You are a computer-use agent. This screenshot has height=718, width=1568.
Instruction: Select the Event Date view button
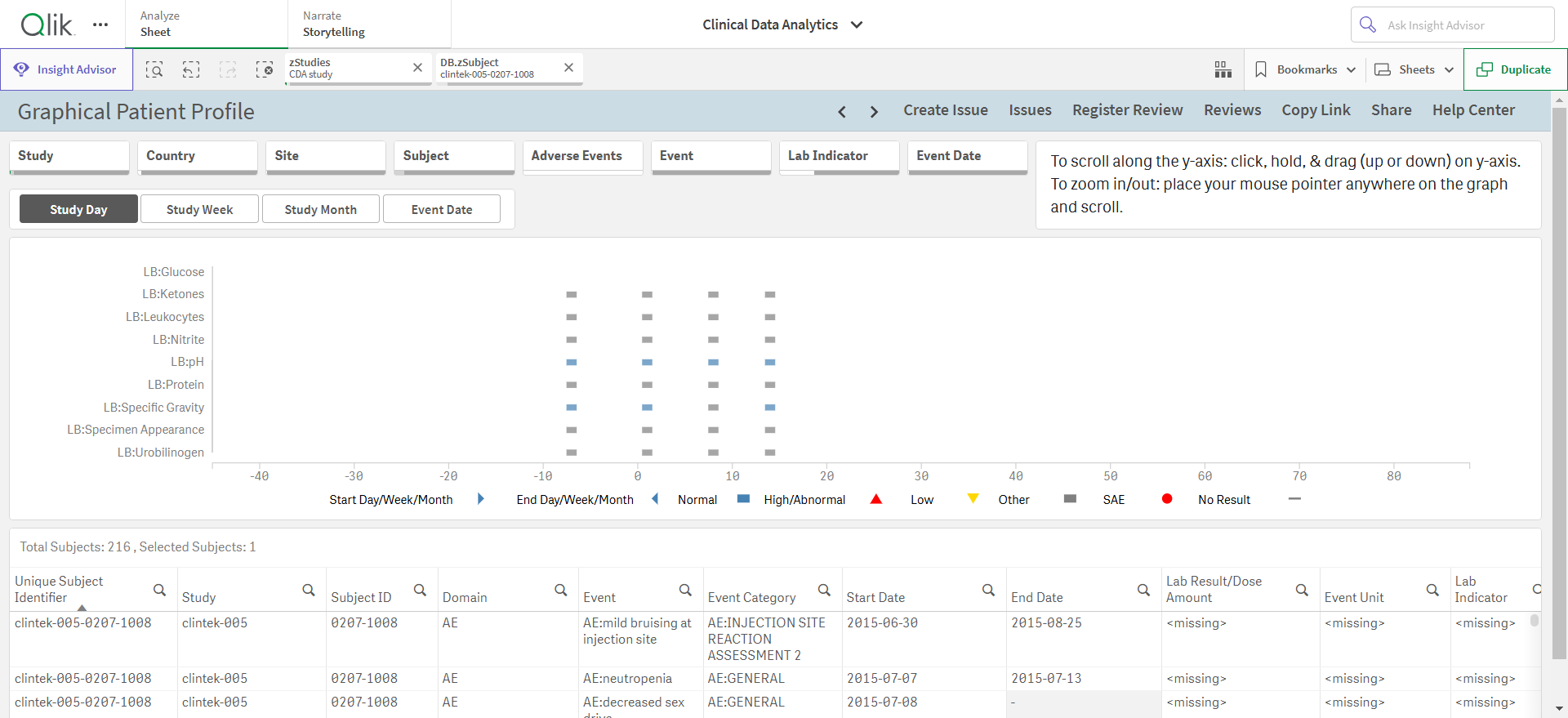pyautogui.click(x=442, y=209)
